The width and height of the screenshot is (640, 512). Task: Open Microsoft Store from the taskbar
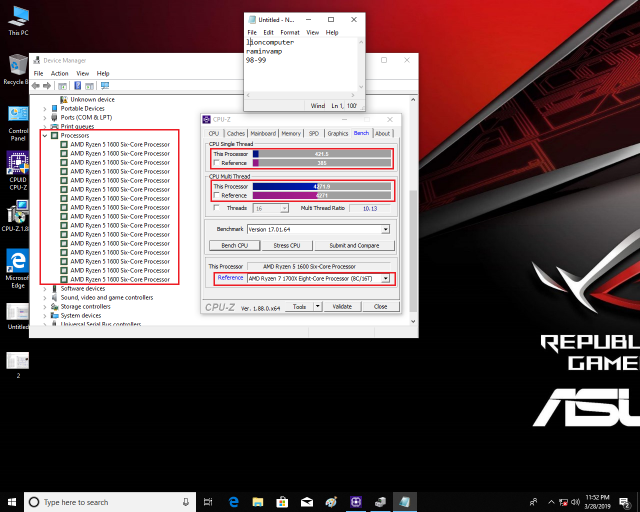pyautogui.click(x=283, y=501)
